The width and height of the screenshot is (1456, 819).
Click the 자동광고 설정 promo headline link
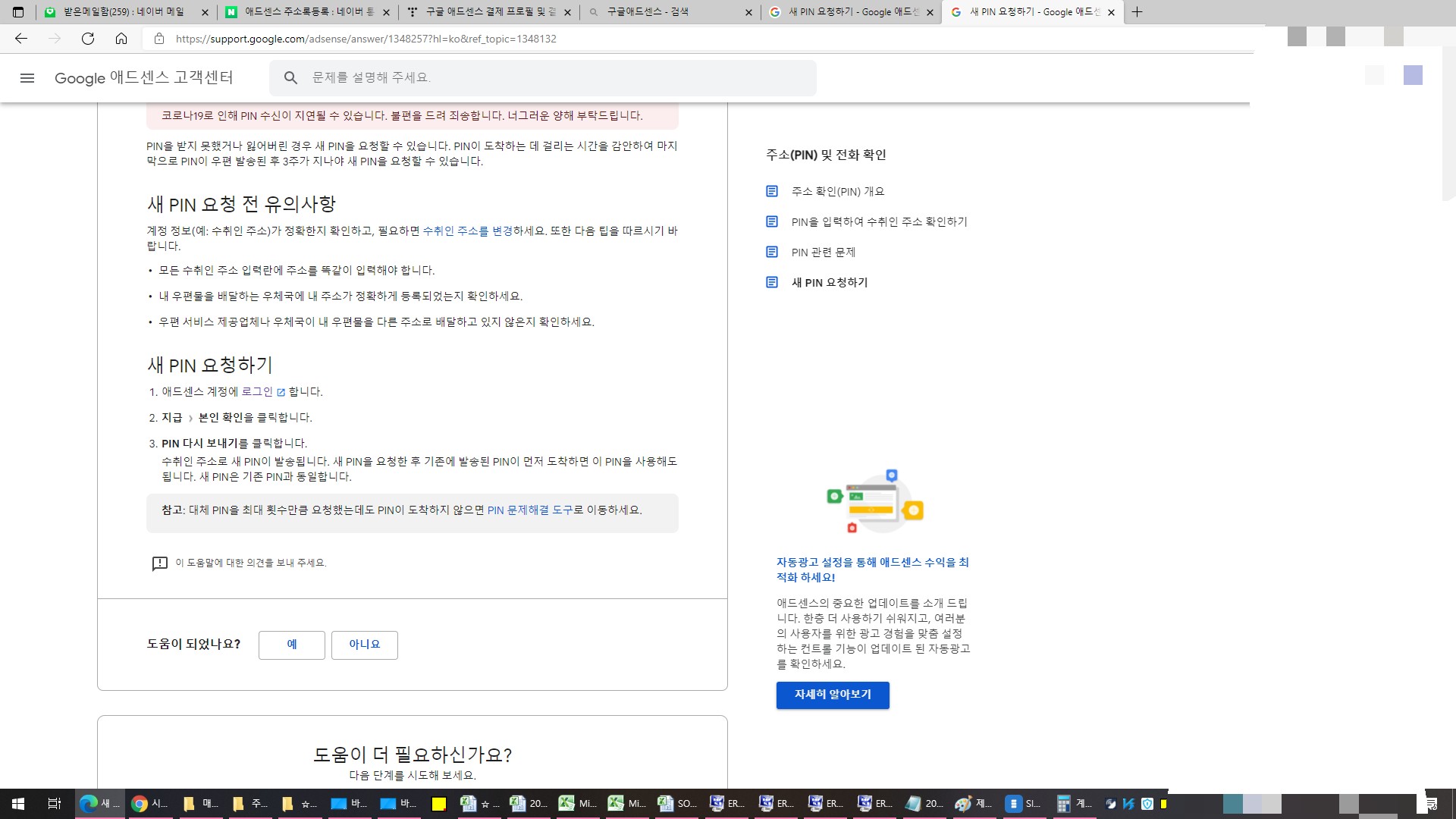click(873, 570)
